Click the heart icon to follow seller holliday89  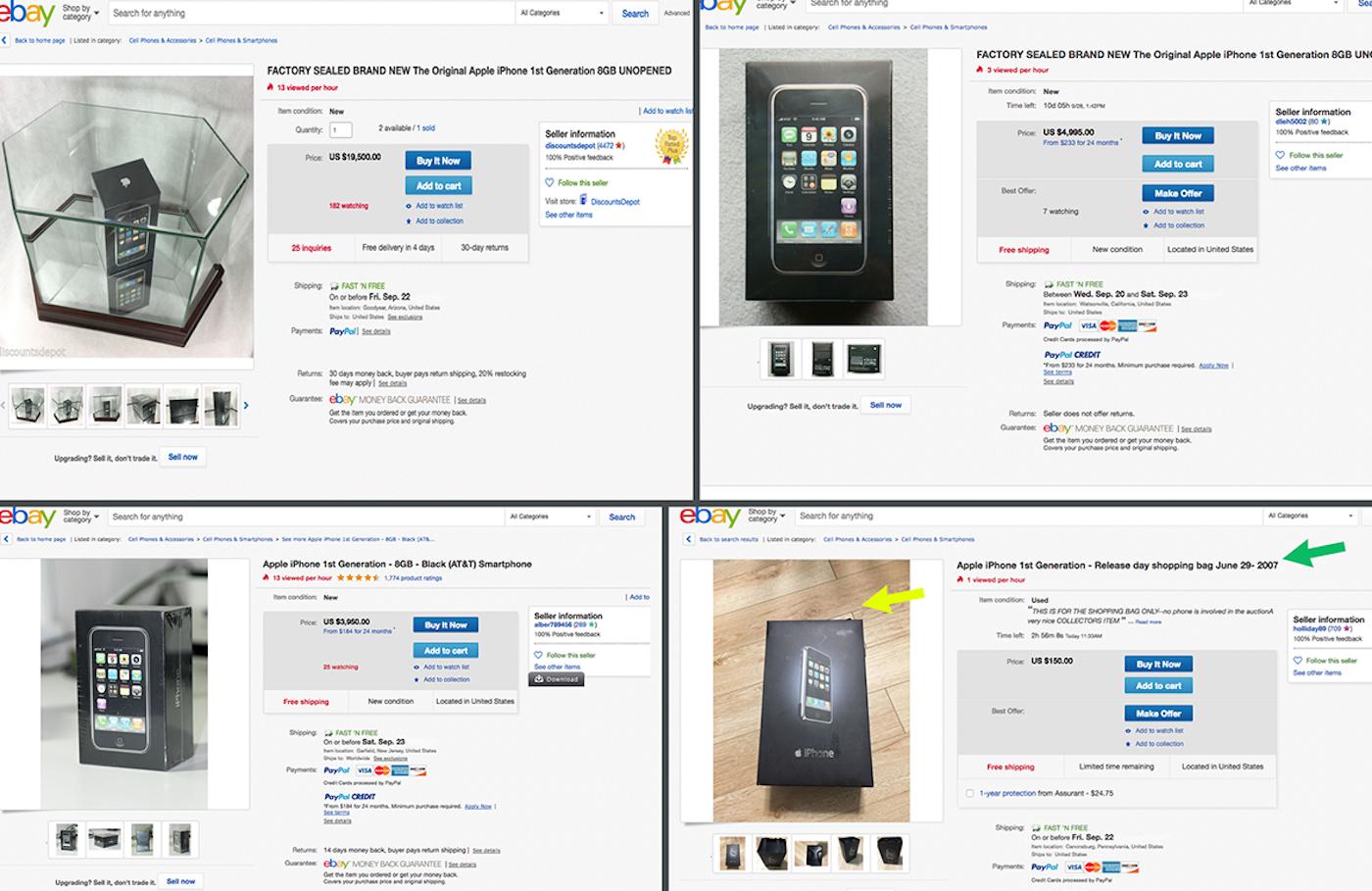coord(1298,661)
